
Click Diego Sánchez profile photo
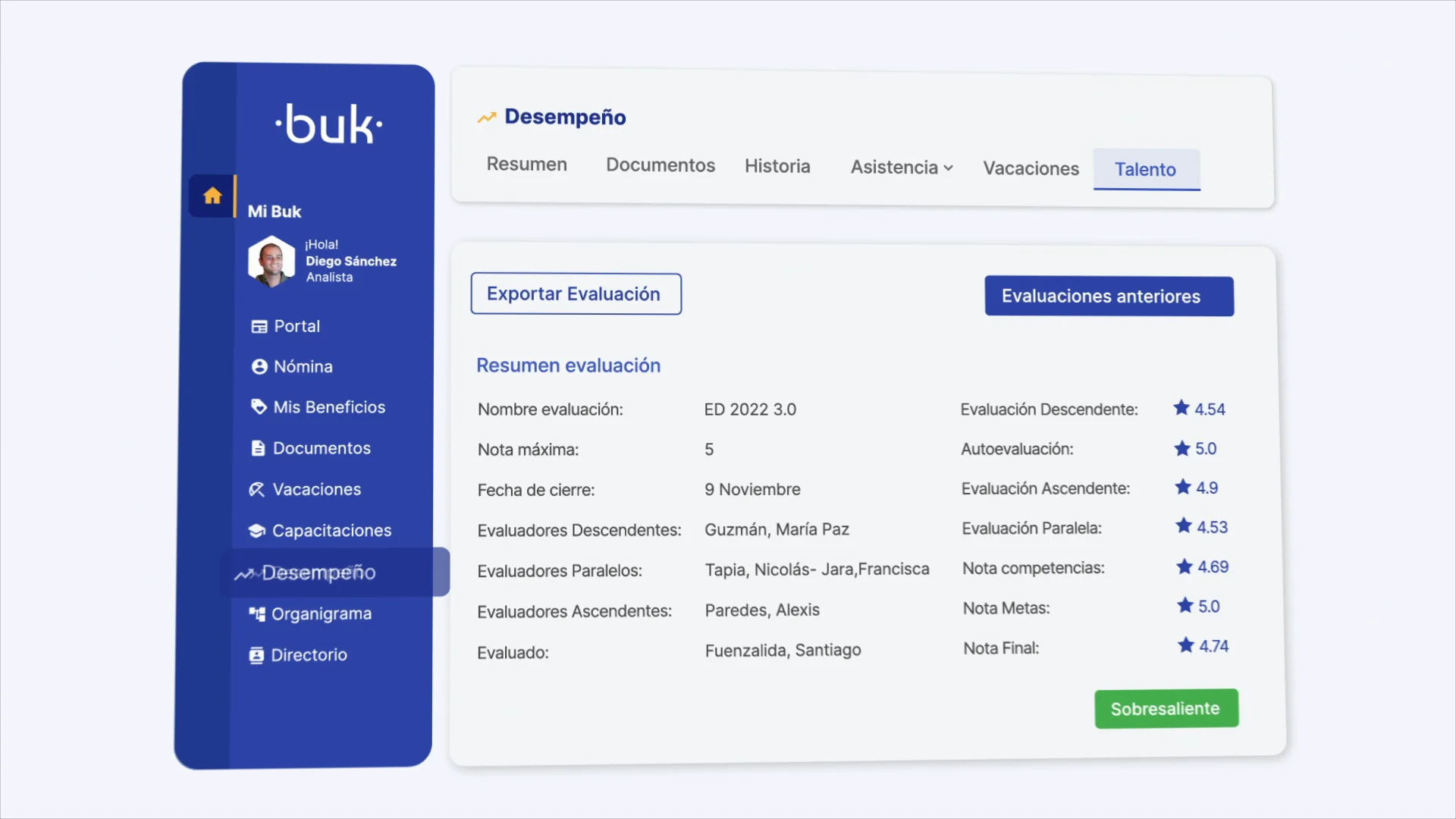(x=271, y=262)
